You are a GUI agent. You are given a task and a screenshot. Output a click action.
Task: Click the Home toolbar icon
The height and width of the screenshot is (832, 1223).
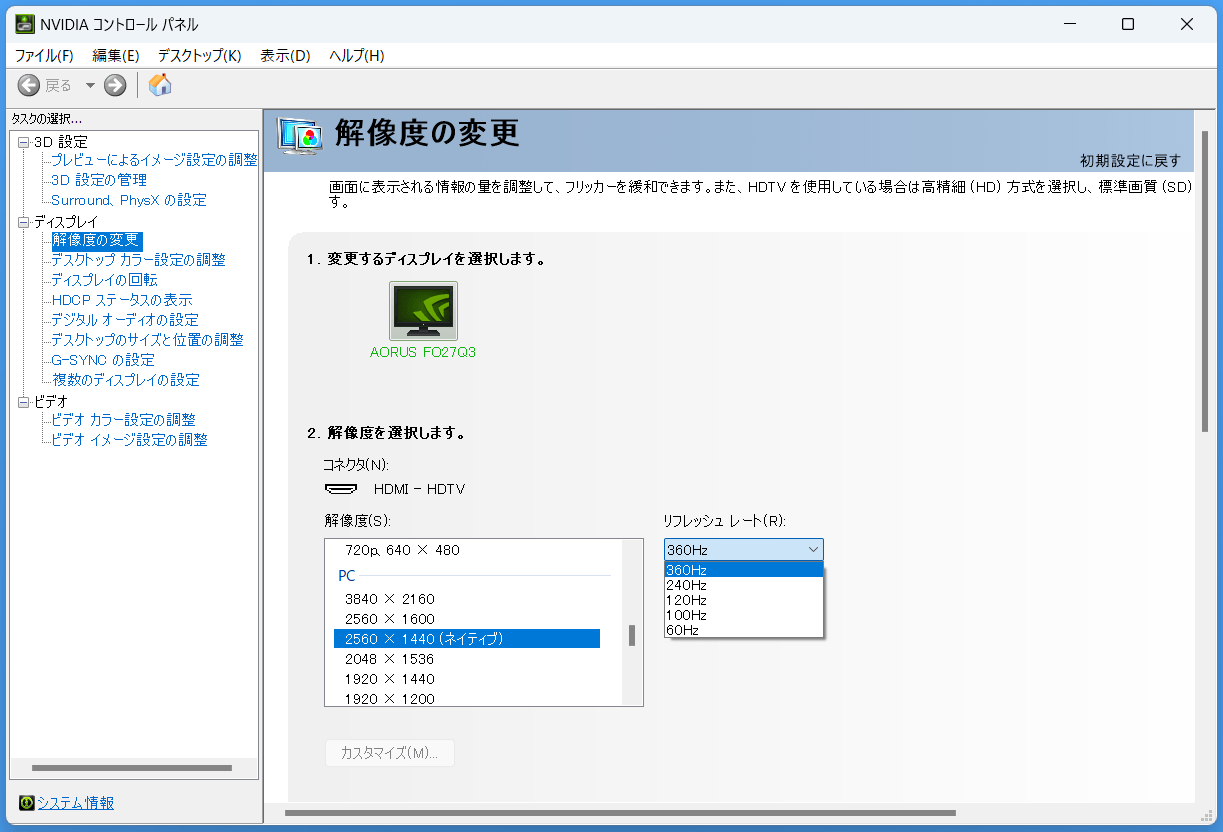pyautogui.click(x=160, y=85)
